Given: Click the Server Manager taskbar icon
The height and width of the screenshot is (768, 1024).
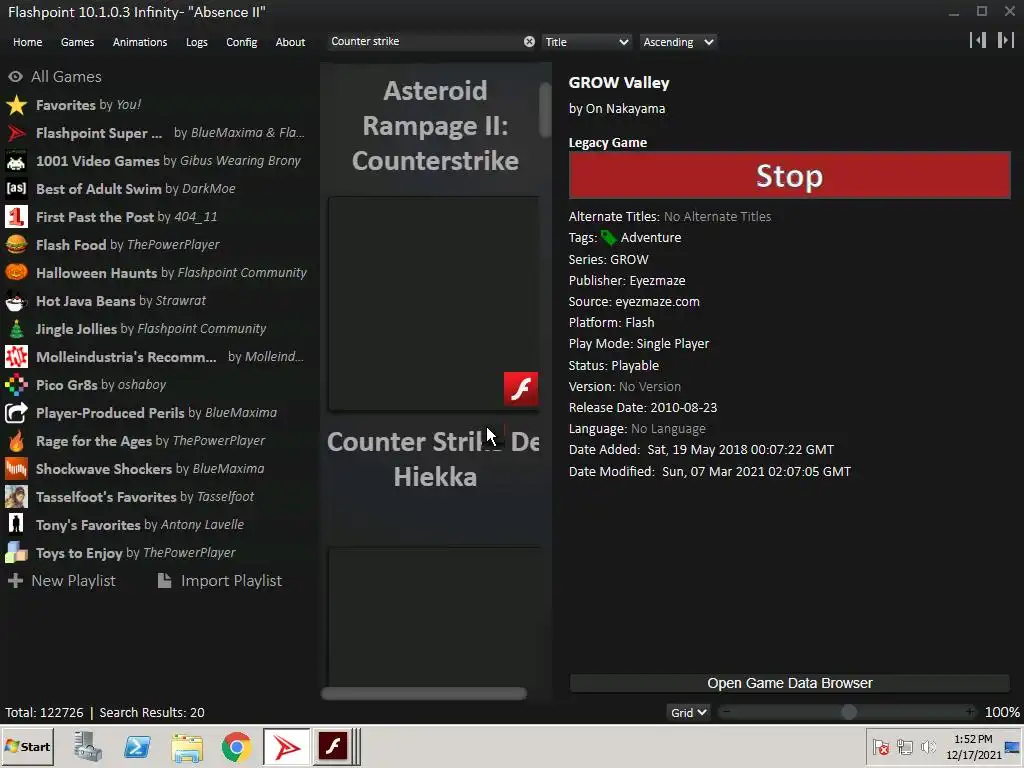Looking at the screenshot, I should [88, 746].
